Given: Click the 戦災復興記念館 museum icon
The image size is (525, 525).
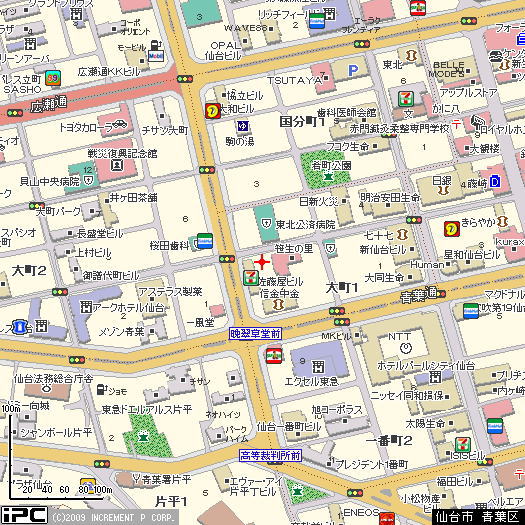Looking at the screenshot, I should pos(117,165).
